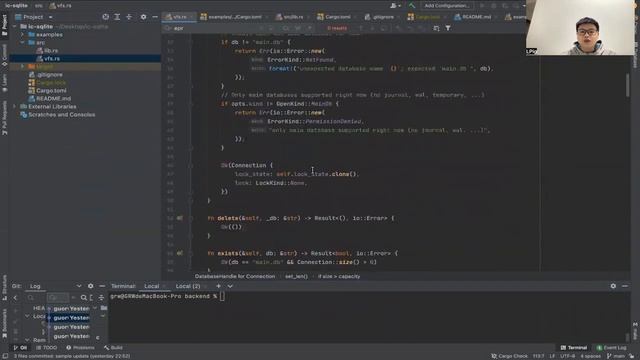Click implementation gutter icon beside exists
This screenshot has height=360, width=640.
[180, 253]
